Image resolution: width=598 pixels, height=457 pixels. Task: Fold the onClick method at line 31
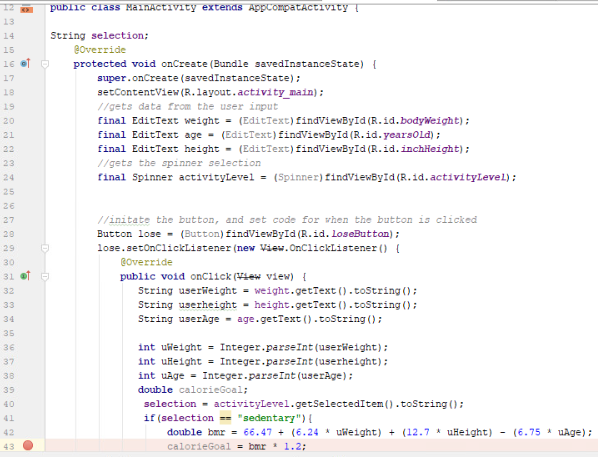coord(45,277)
